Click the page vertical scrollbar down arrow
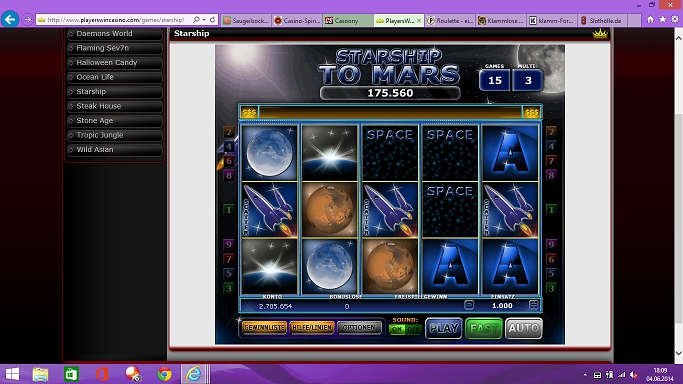Viewport: 683px width, 384px height. pos(679,353)
